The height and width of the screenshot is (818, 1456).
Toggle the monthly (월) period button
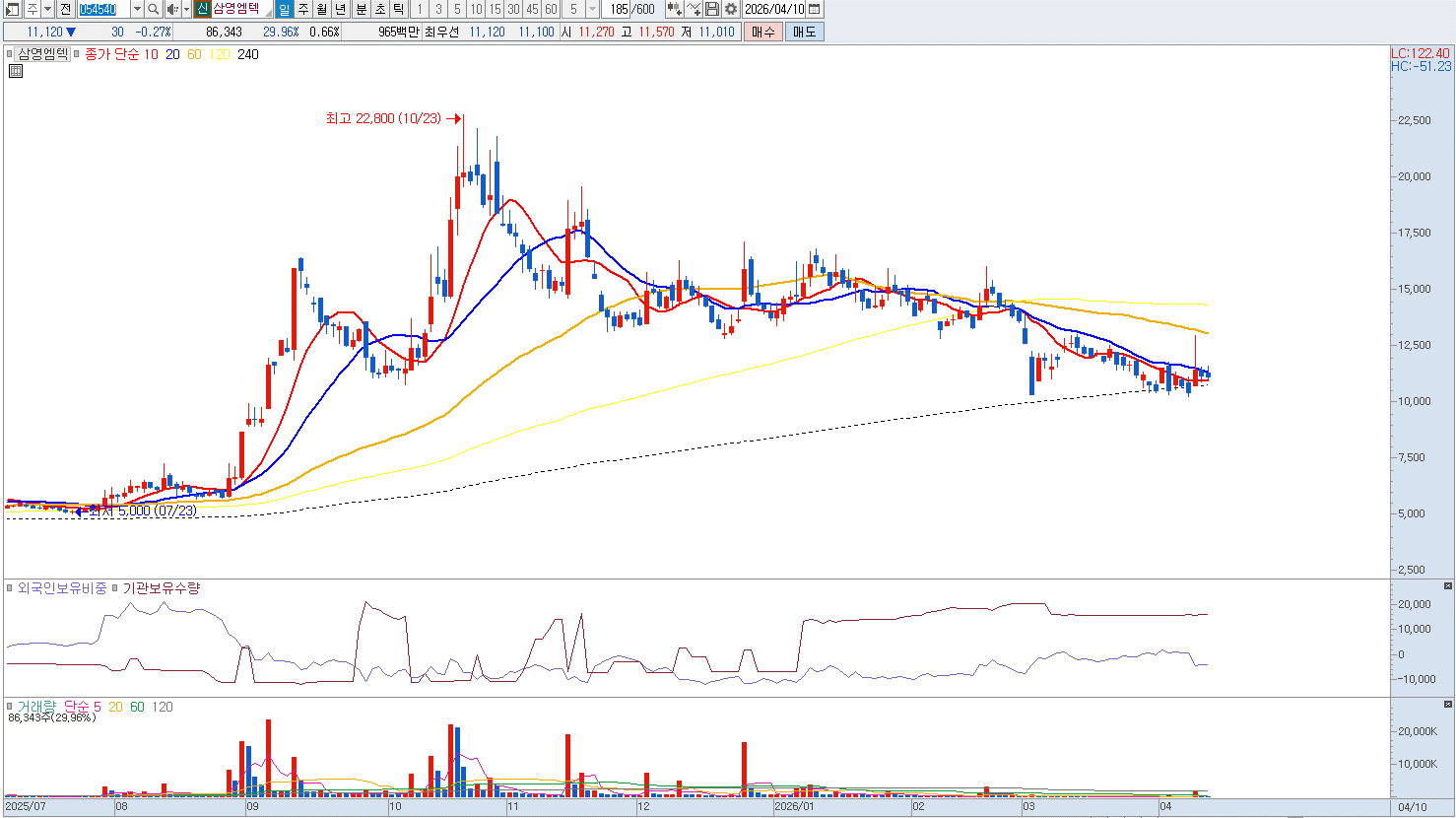(x=321, y=9)
